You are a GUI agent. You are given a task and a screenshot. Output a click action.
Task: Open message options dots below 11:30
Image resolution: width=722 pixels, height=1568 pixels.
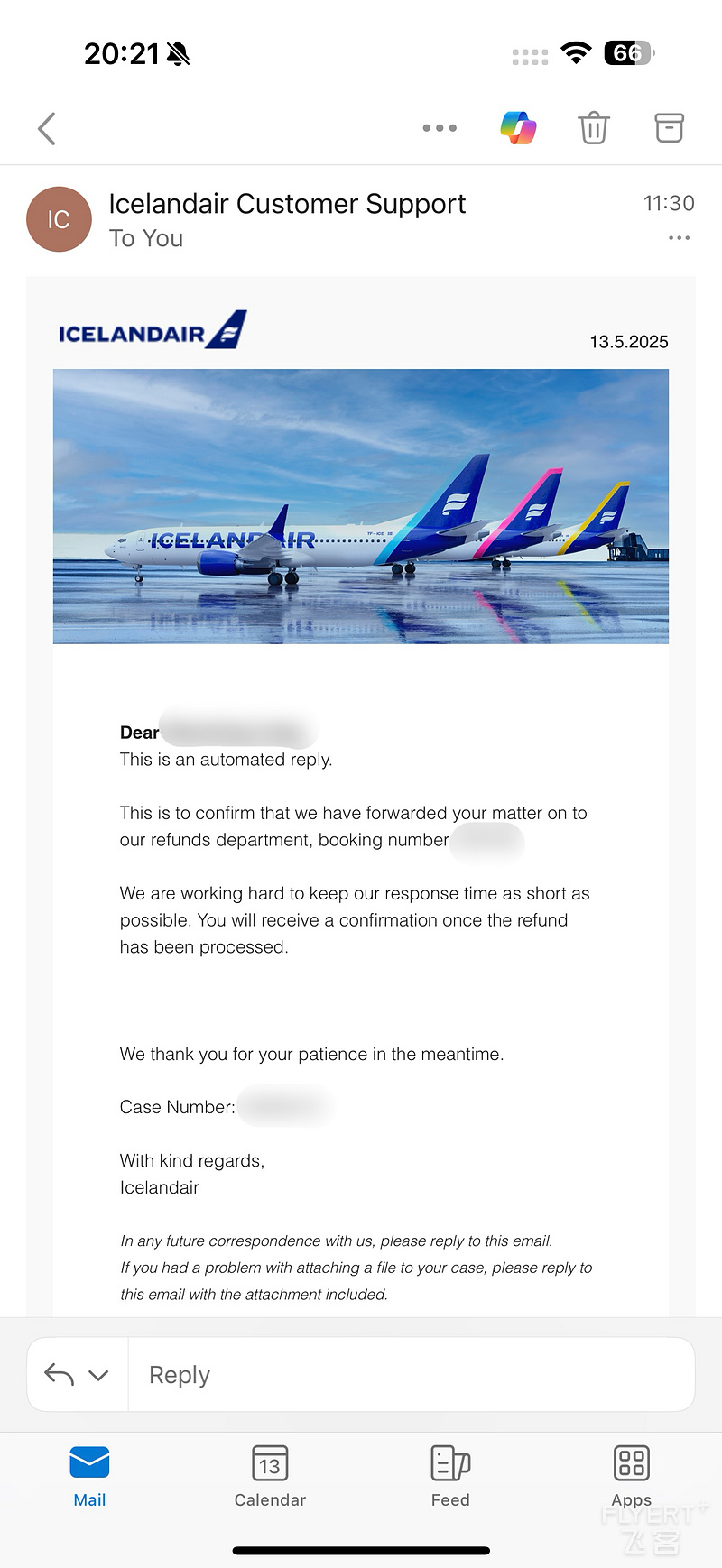(679, 238)
